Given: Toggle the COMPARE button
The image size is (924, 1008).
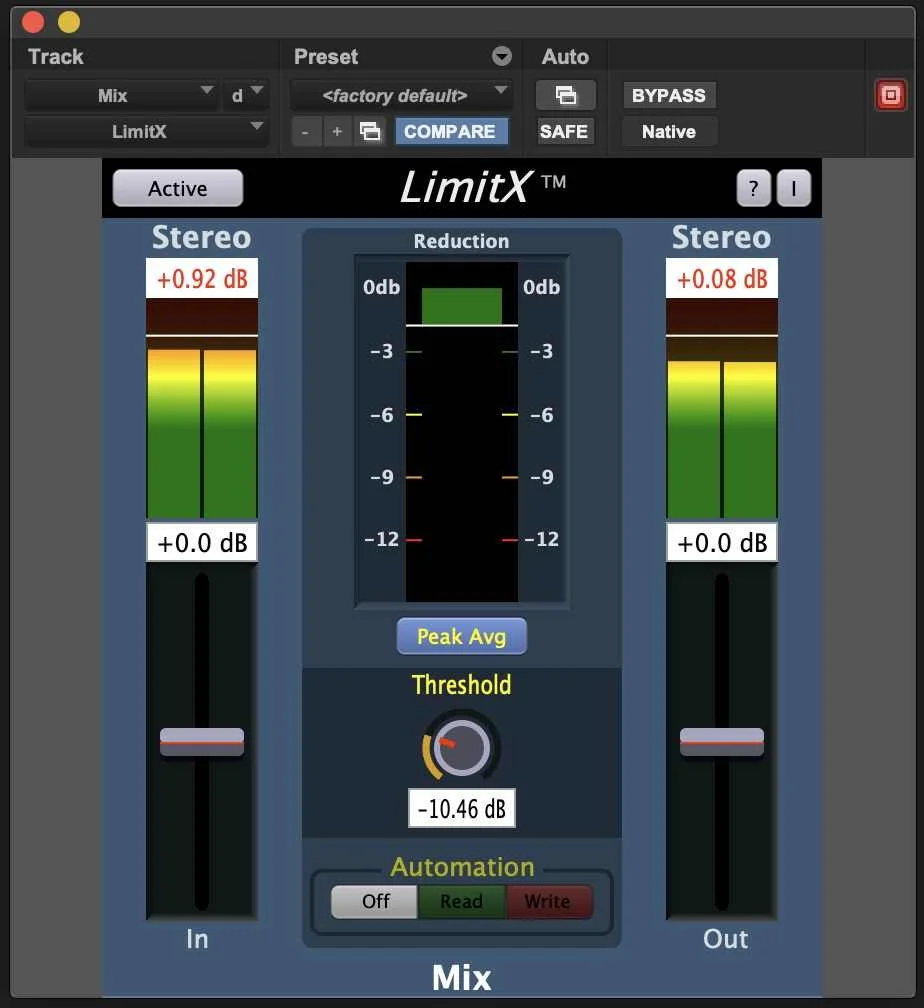Looking at the screenshot, I should [x=450, y=132].
